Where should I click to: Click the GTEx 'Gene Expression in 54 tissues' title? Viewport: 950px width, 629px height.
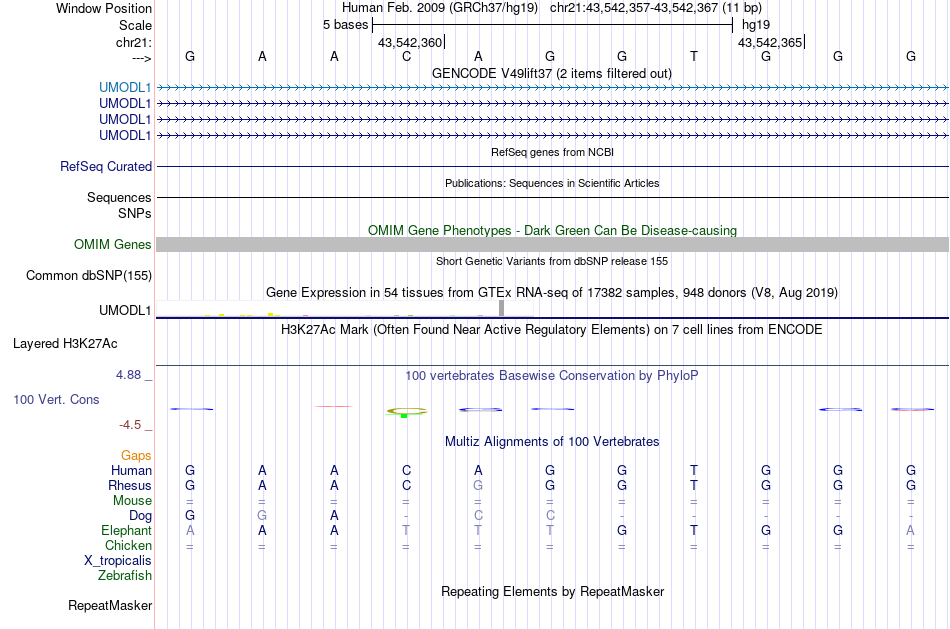point(552,293)
